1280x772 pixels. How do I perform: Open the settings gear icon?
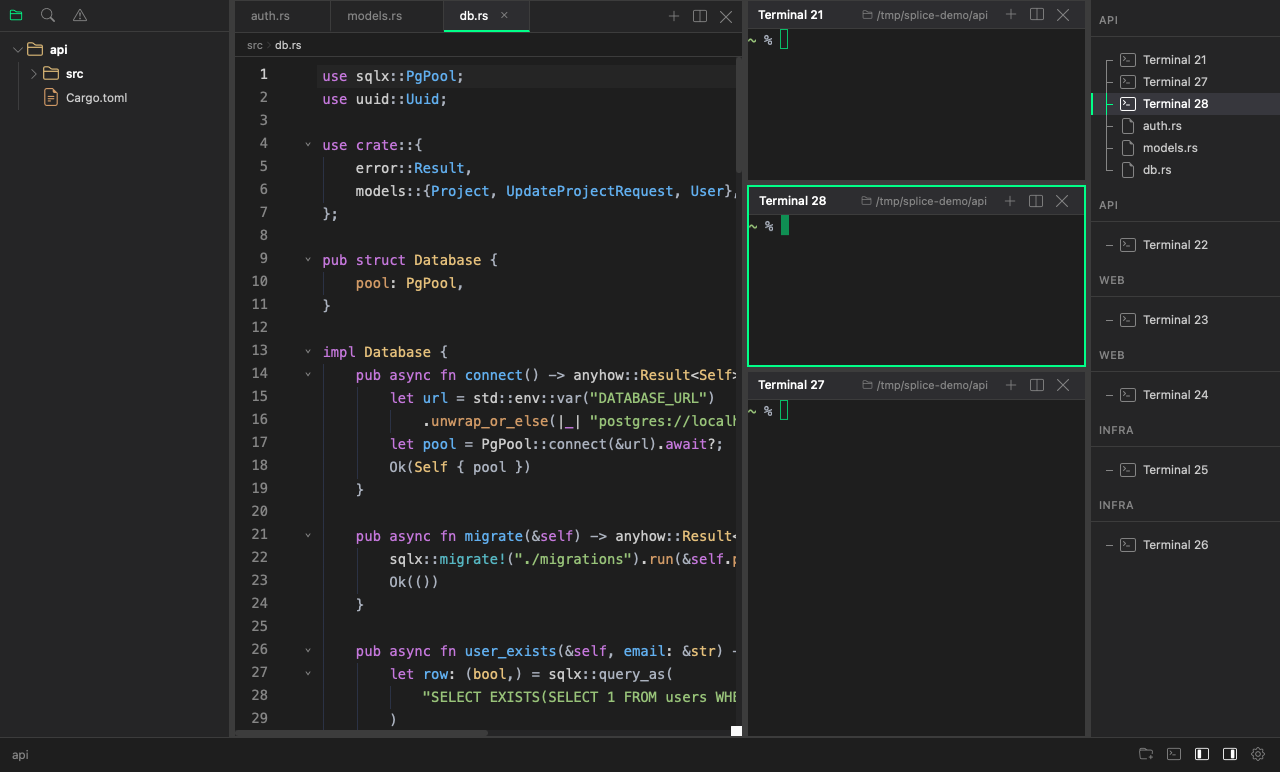pos(1257,754)
